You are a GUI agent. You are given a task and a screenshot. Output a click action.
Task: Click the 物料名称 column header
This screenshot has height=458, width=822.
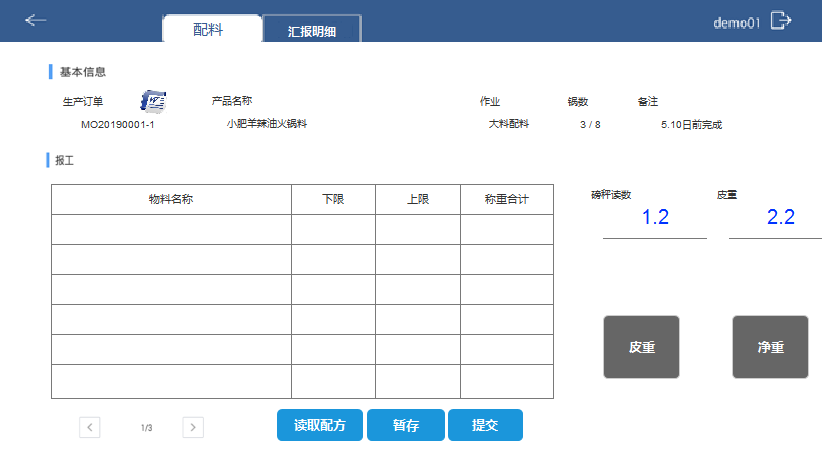point(171,200)
